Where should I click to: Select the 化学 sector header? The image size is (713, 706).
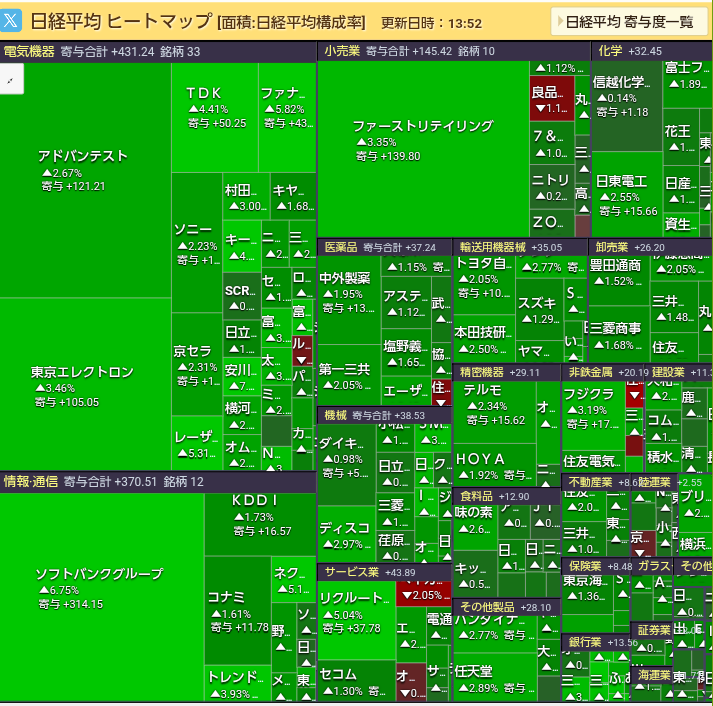pos(652,51)
